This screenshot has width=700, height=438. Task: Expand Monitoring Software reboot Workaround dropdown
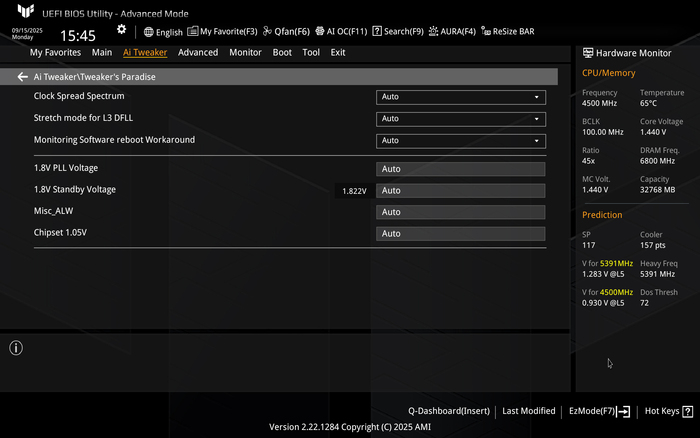pyautogui.click(x=460, y=141)
